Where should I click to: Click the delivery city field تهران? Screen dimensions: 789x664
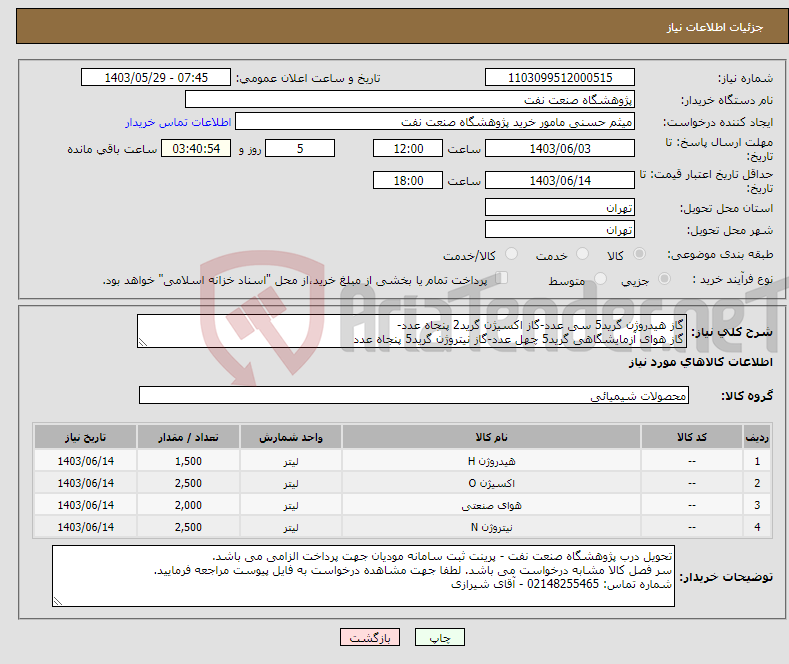[x=560, y=229]
